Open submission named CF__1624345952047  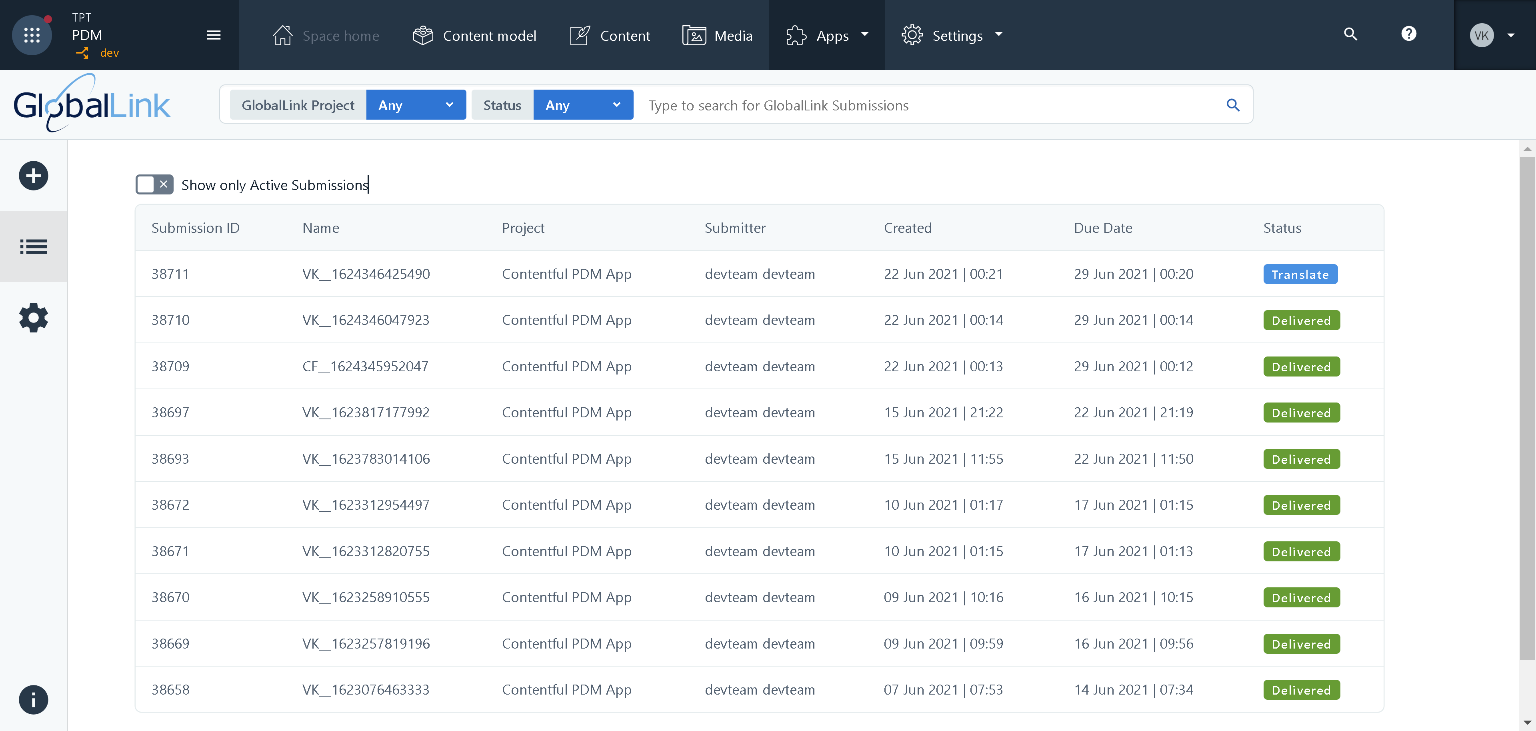(366, 366)
